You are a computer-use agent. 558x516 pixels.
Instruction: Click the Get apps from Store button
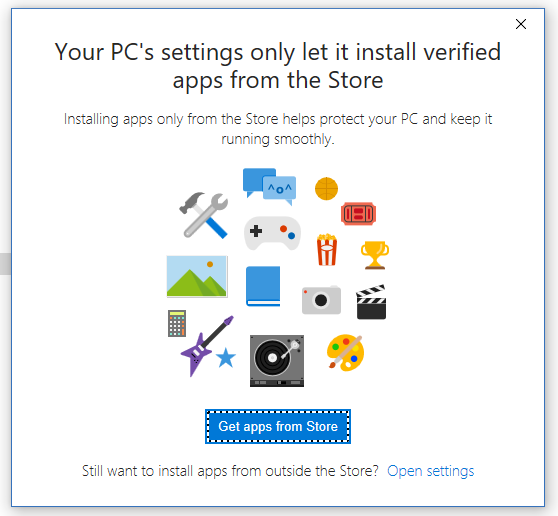pyautogui.click(x=278, y=426)
